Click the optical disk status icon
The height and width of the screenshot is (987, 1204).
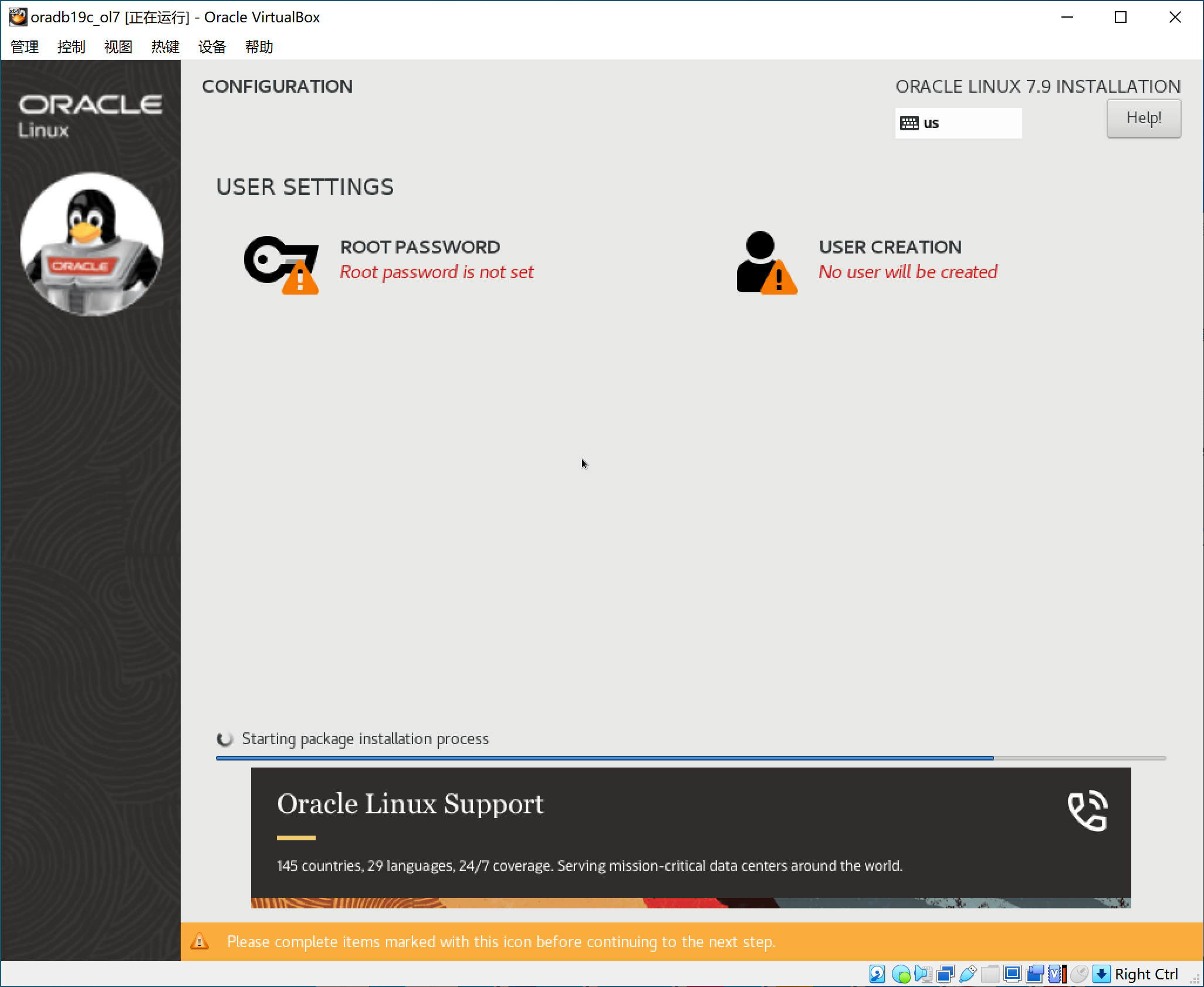[900, 974]
